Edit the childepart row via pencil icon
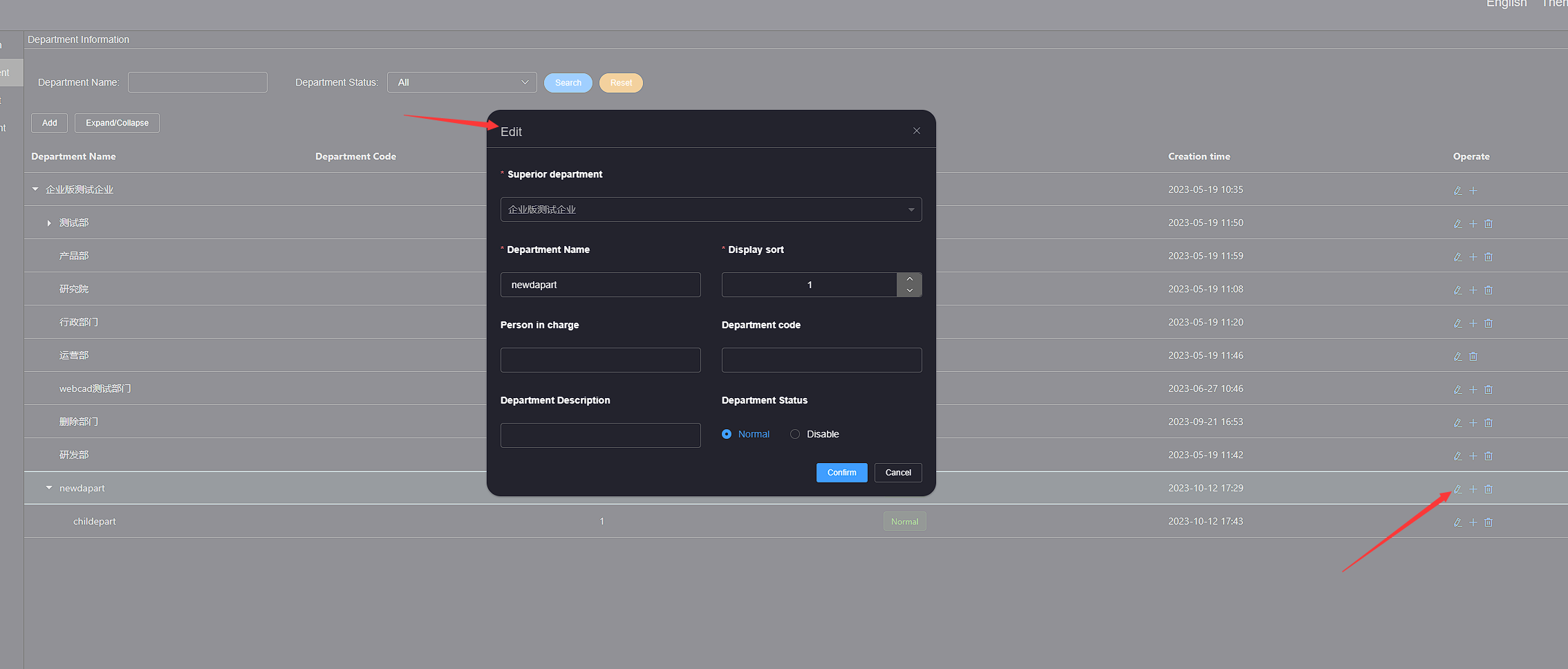1568x669 pixels. tap(1457, 522)
